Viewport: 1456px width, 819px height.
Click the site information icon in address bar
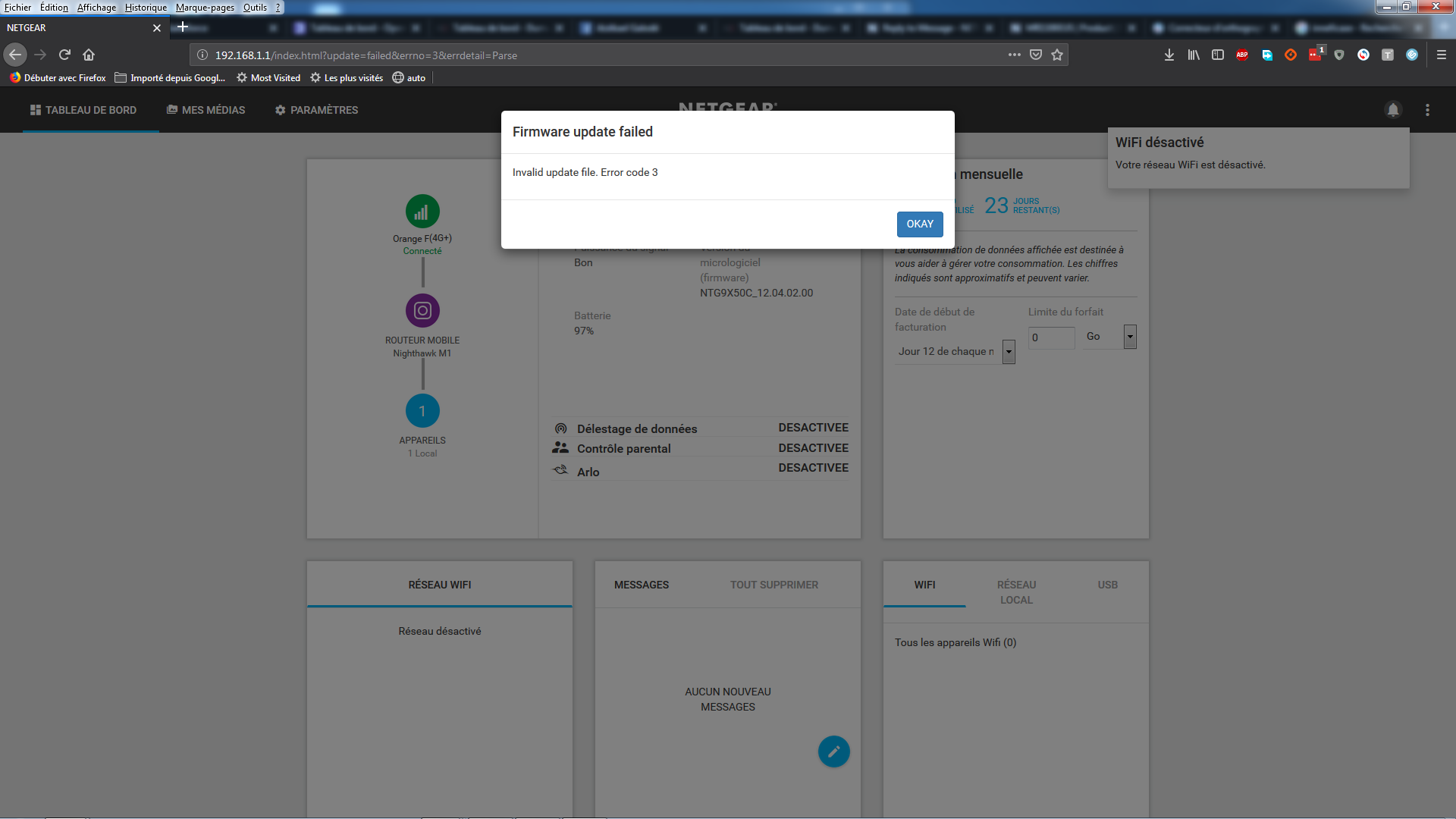coord(202,55)
